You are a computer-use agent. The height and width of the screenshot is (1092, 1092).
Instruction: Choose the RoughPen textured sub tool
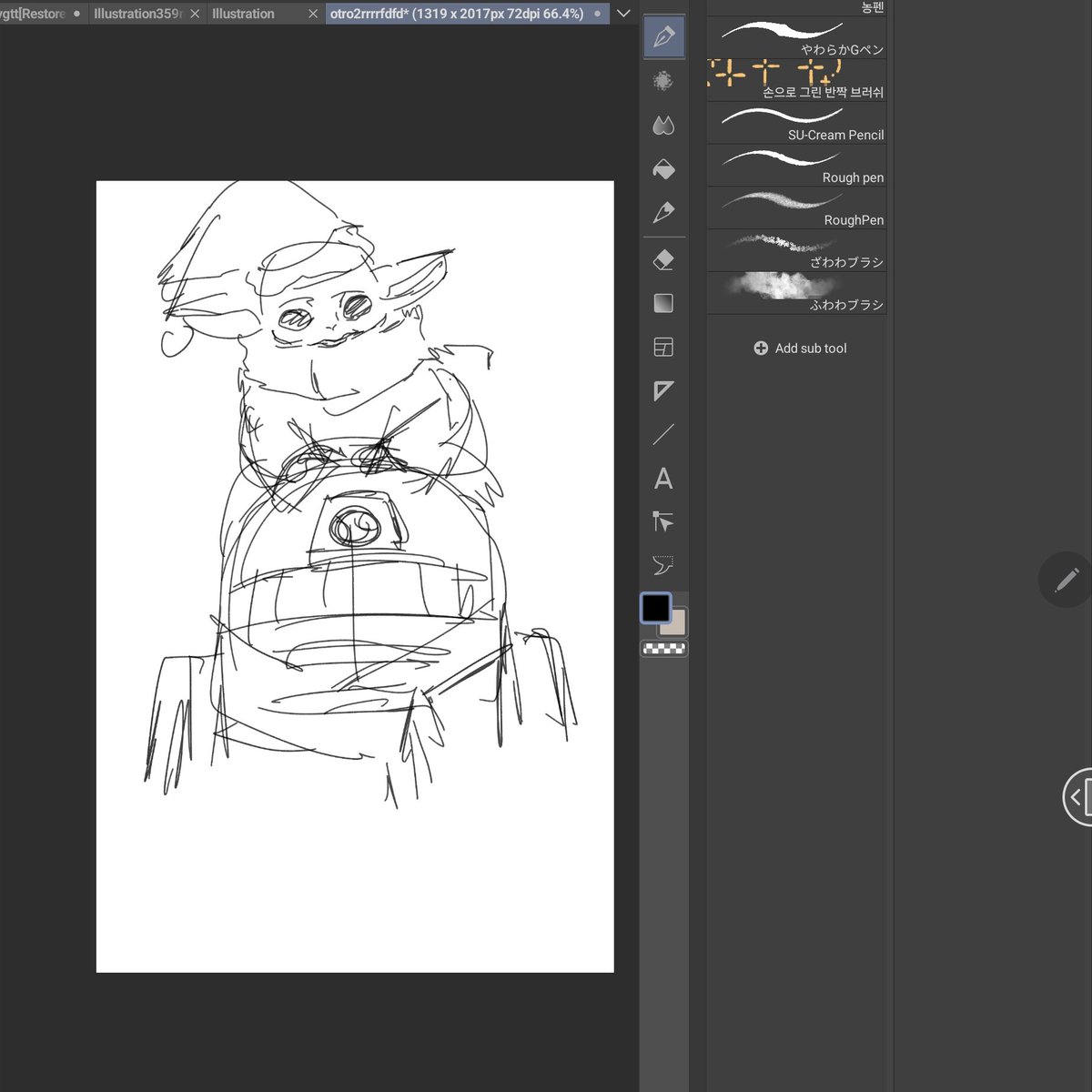pyautogui.click(x=797, y=207)
